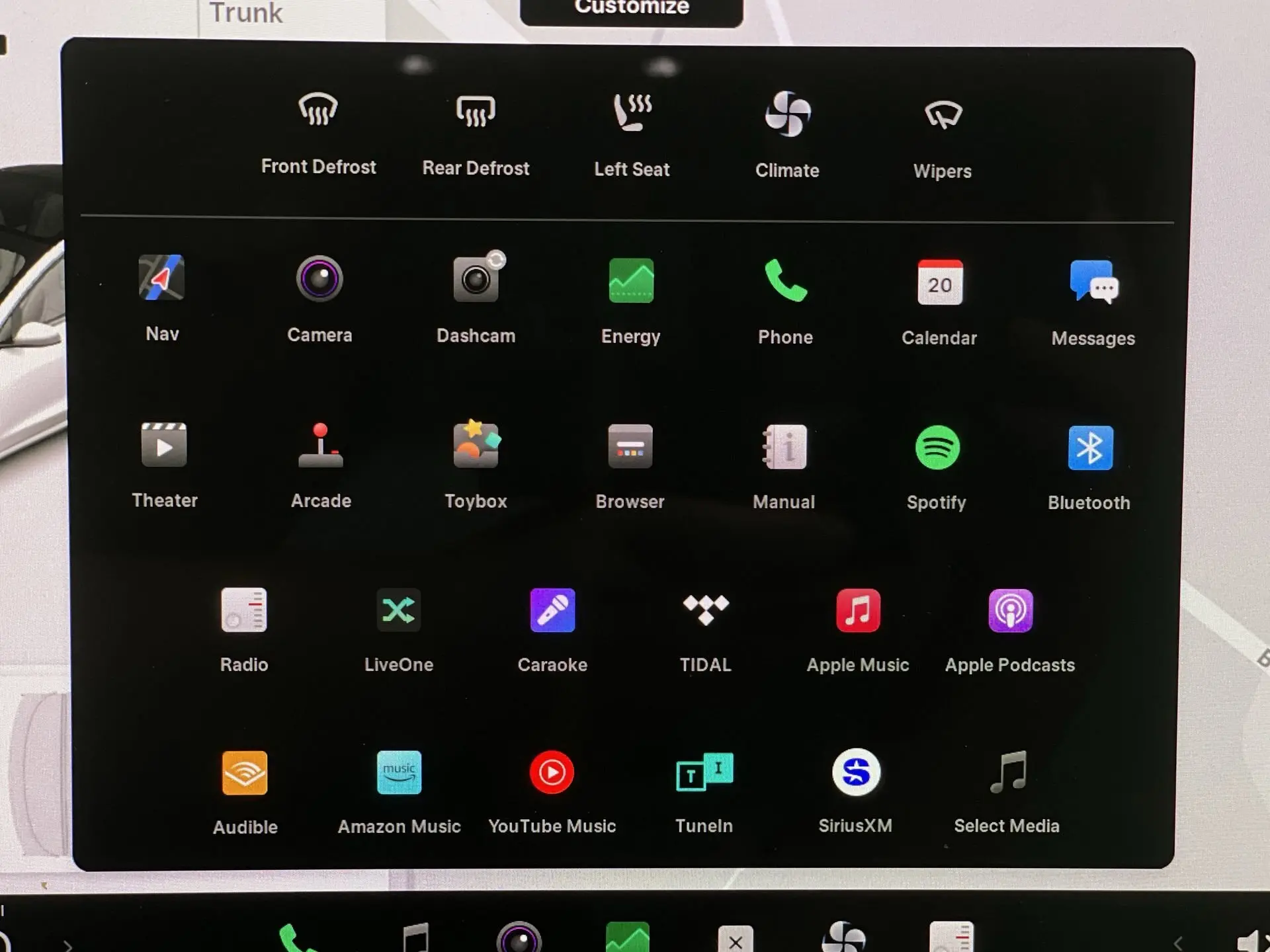The width and height of the screenshot is (1270, 952).
Task: Tap the camera icon in bottom dock
Action: (519, 937)
